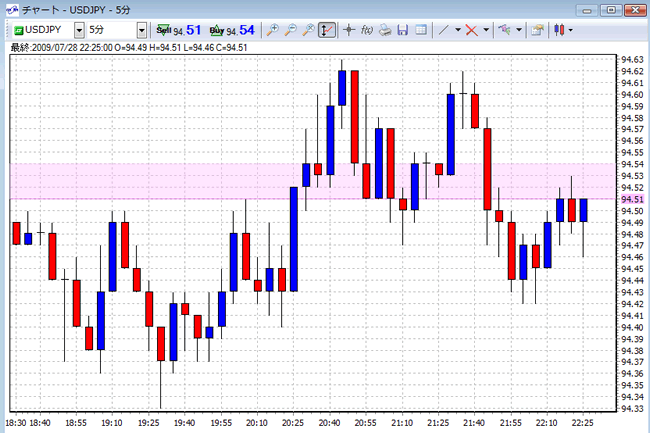Click the 94.33 label on price axis
This screenshot has width=650, height=433.
click(632, 409)
